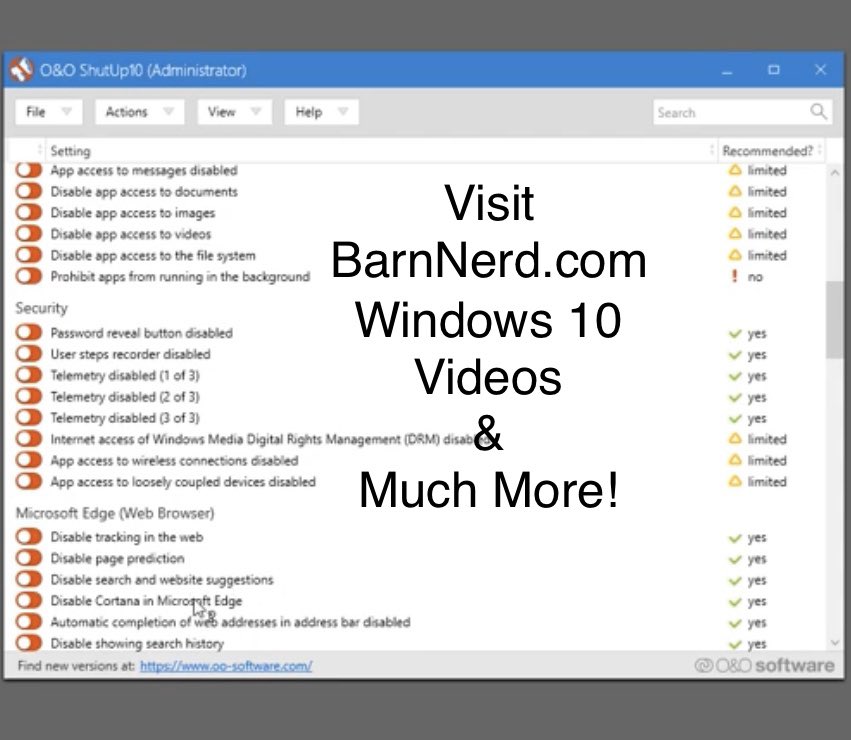Toggle 'App access to messages disabled' switch

pyautogui.click(x=29, y=170)
